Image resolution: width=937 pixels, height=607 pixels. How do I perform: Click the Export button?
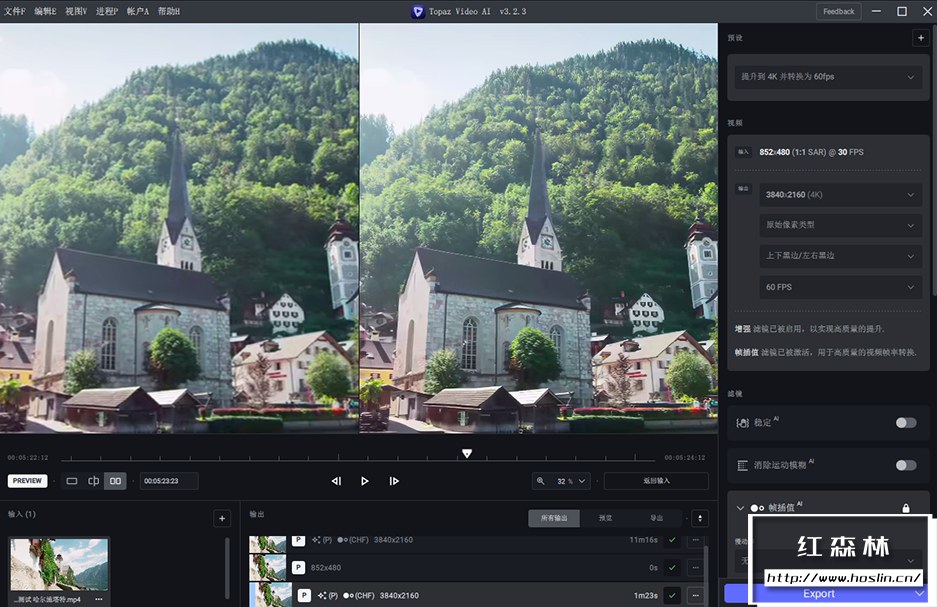click(x=818, y=593)
